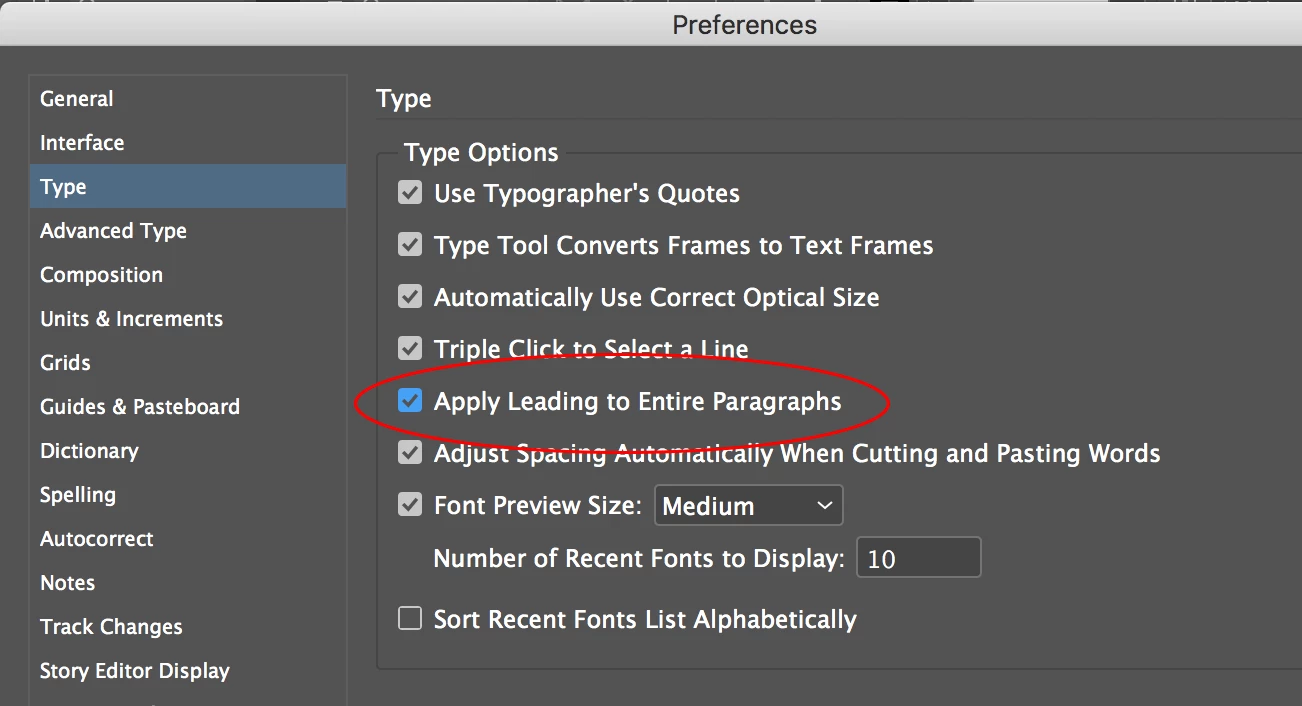Toggle Adjust Spacing Automatically When Cutting checkbox

(410, 453)
